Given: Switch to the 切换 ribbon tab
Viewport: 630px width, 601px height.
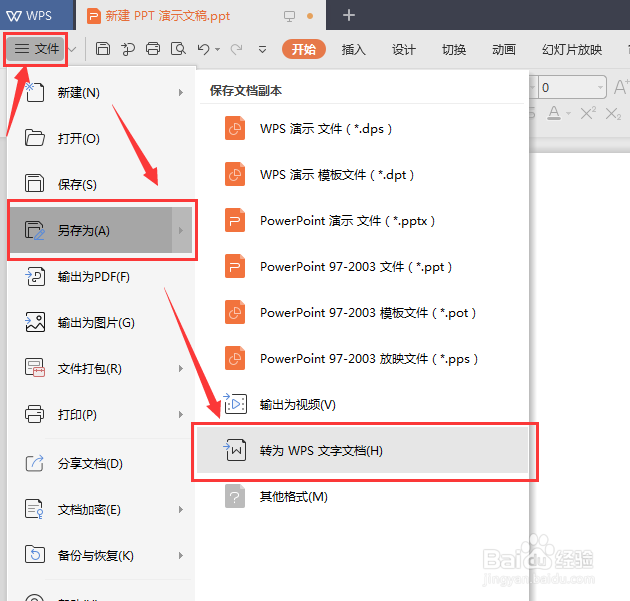Looking at the screenshot, I should [454, 49].
